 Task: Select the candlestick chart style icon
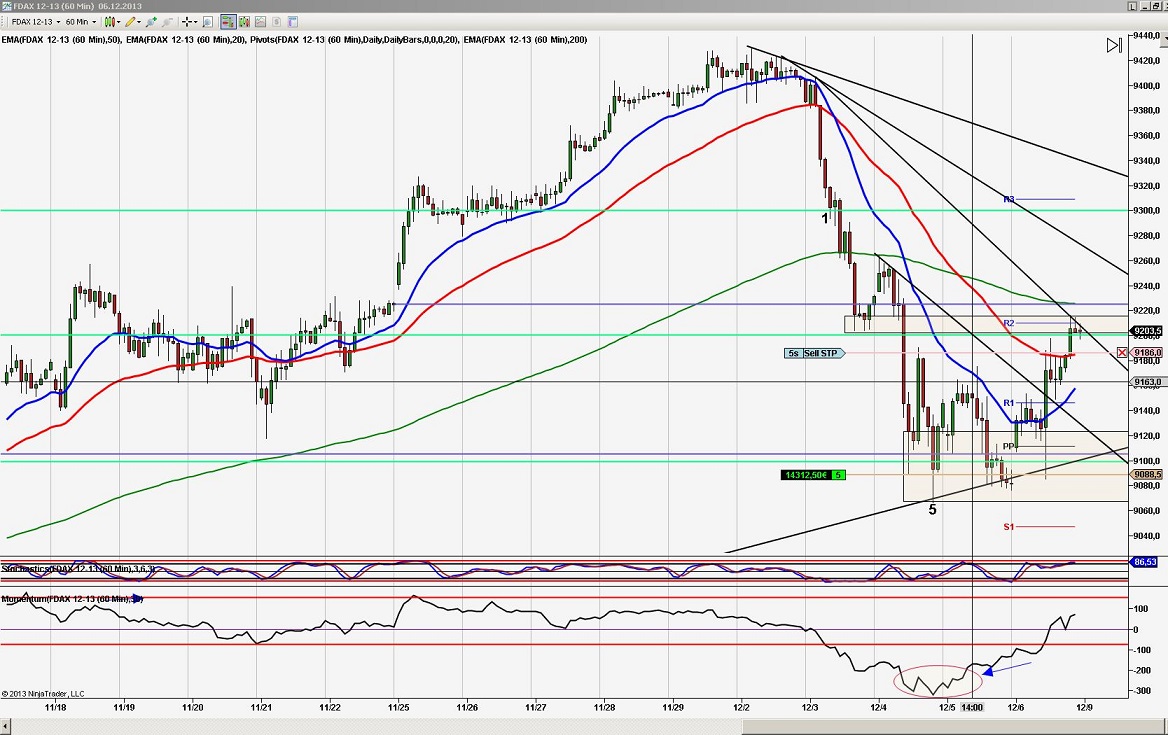(x=110, y=21)
